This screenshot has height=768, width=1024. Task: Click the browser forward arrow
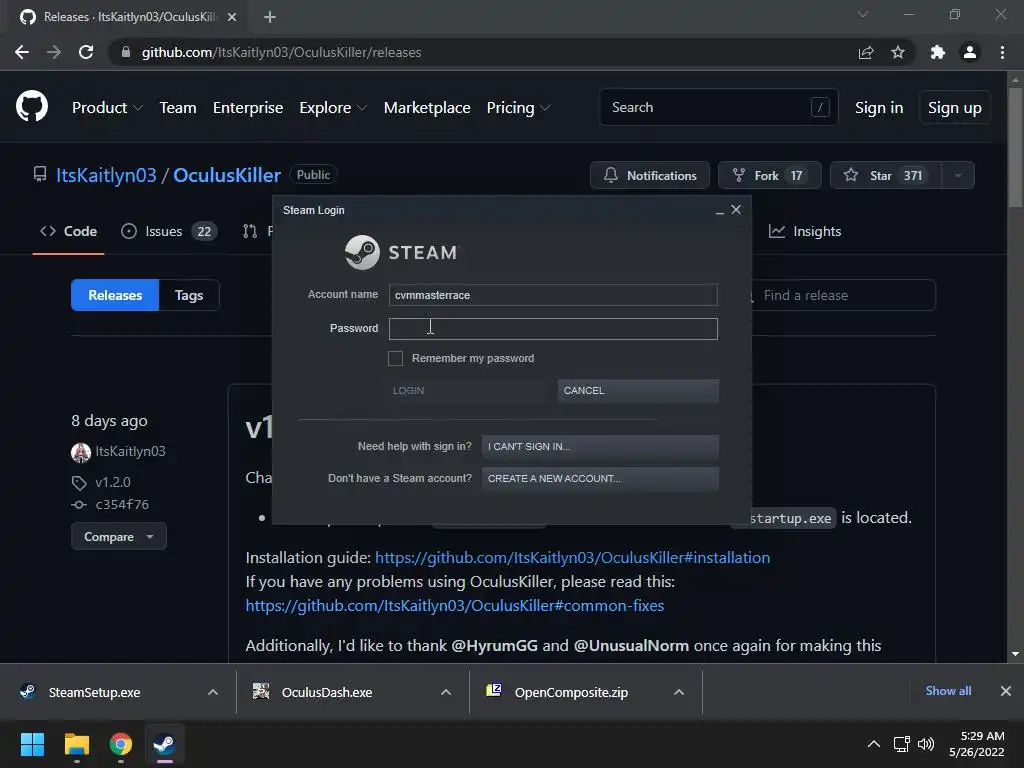pos(54,52)
